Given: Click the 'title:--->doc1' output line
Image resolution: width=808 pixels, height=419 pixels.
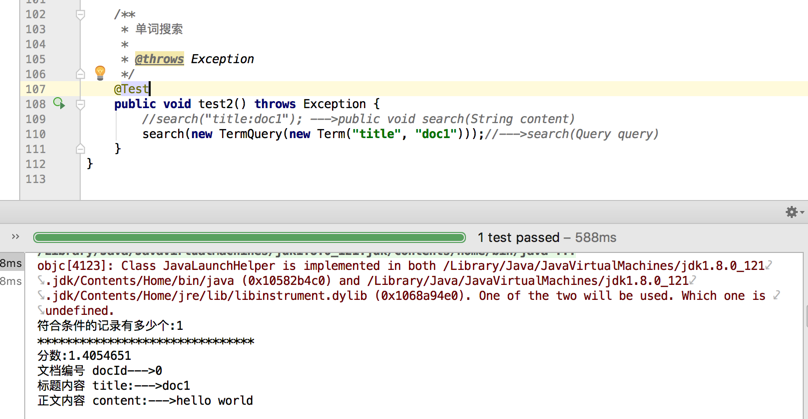Looking at the screenshot, I should pos(114,386).
